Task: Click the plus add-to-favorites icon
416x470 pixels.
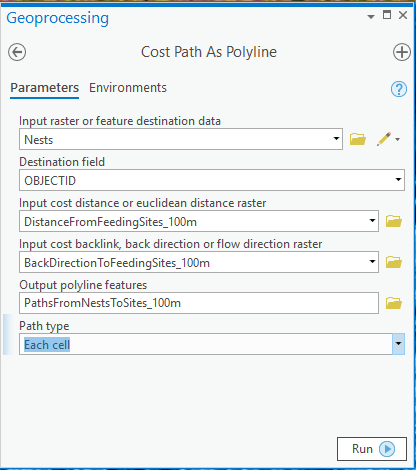Action: tap(401, 52)
